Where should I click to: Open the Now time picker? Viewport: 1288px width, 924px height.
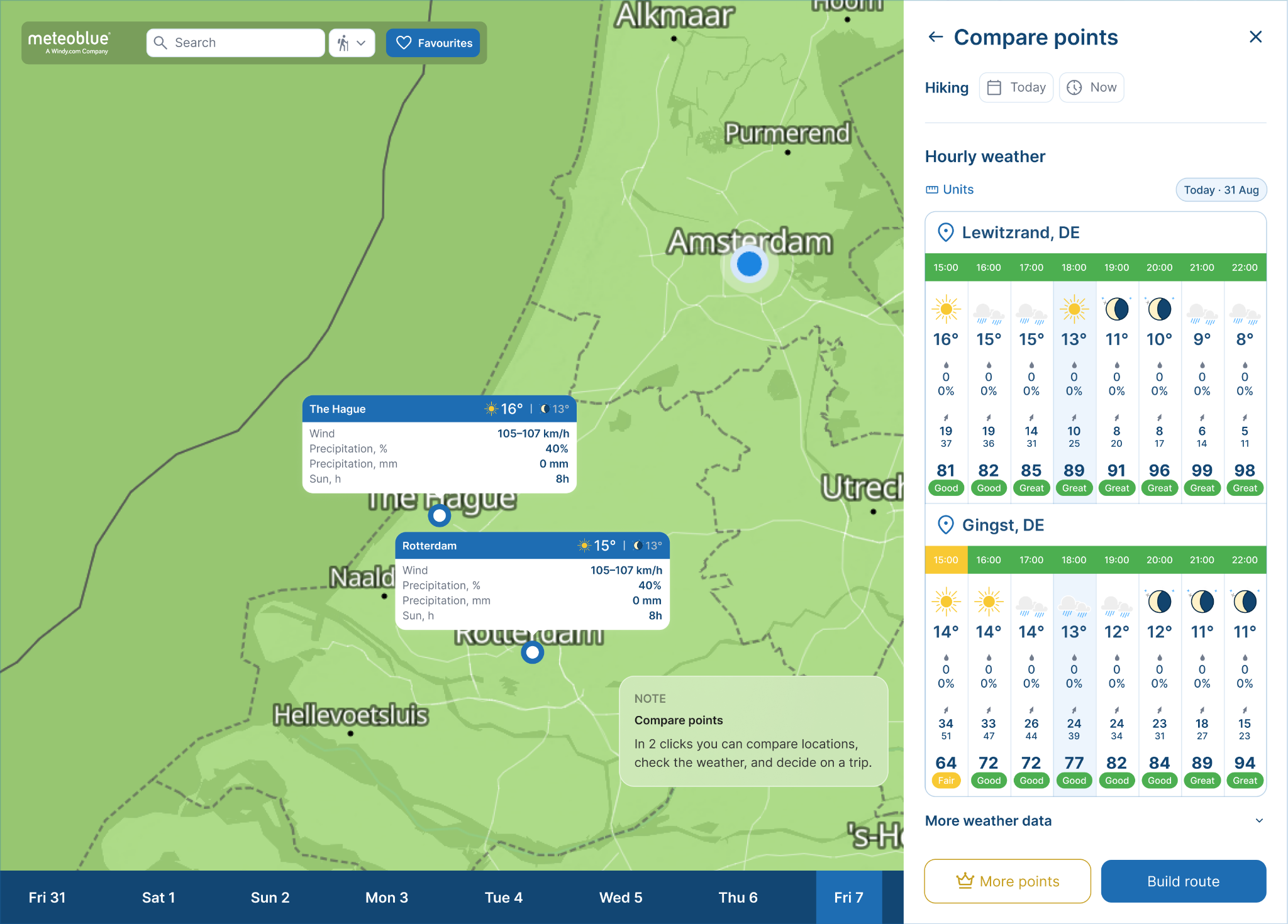(1092, 87)
